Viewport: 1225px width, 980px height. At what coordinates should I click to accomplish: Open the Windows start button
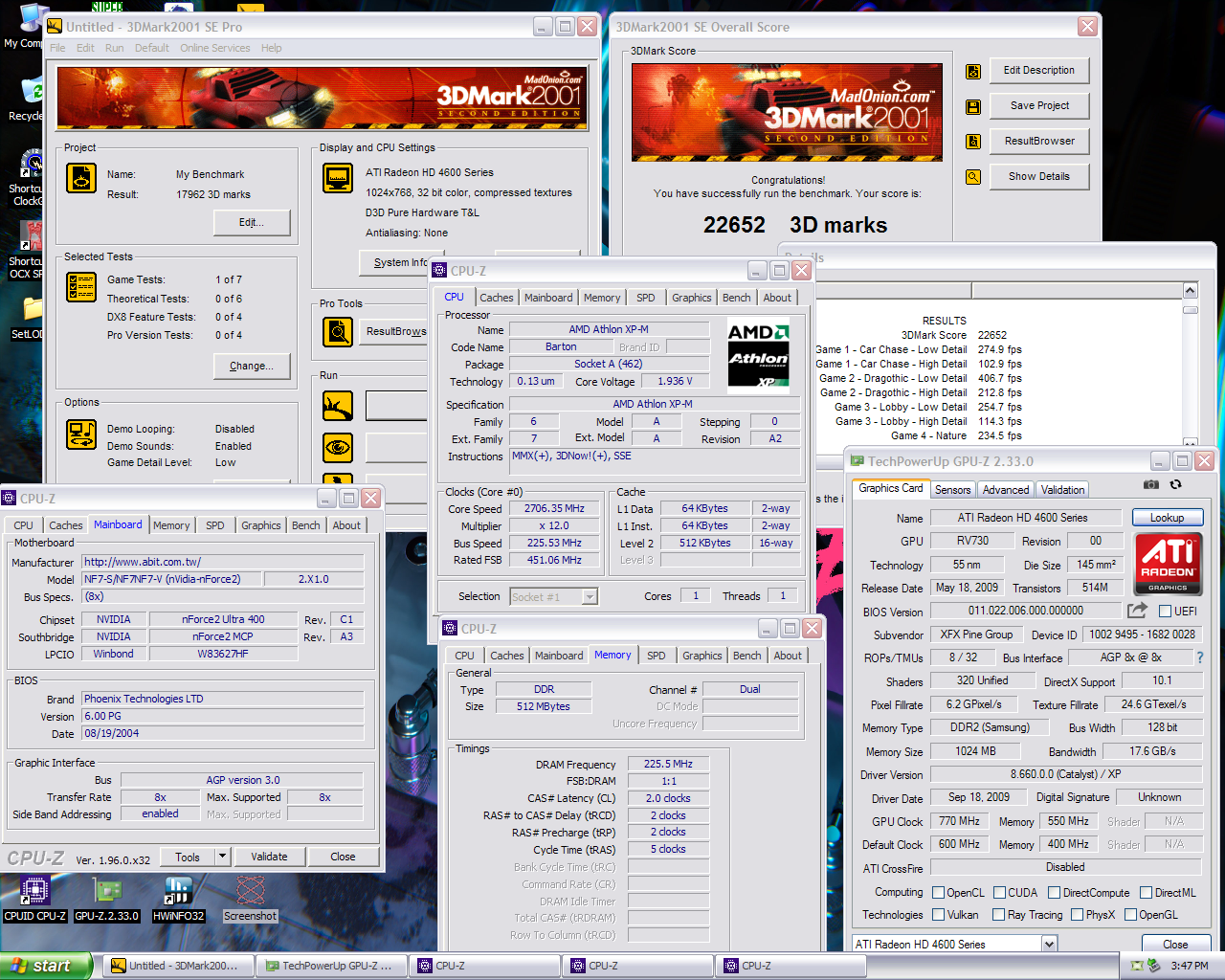[46, 966]
